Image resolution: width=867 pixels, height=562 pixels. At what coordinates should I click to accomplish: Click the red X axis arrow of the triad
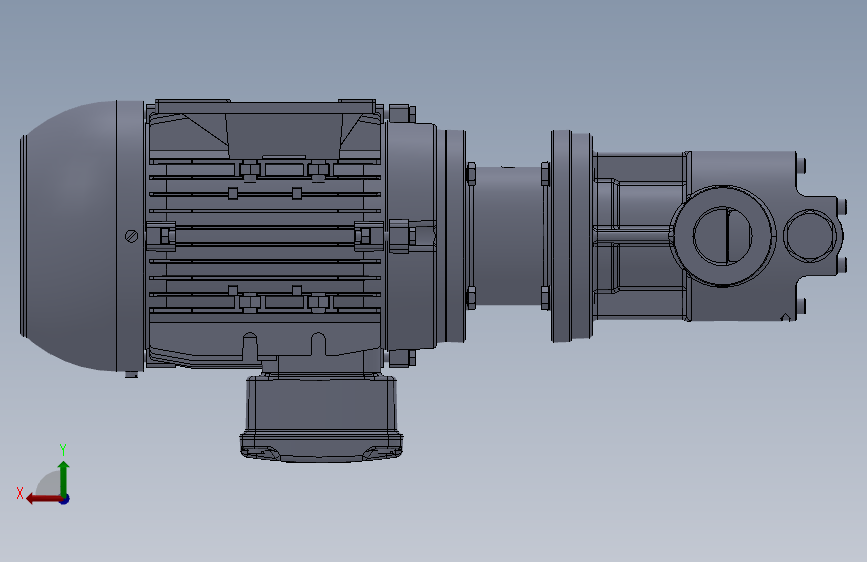(44, 499)
